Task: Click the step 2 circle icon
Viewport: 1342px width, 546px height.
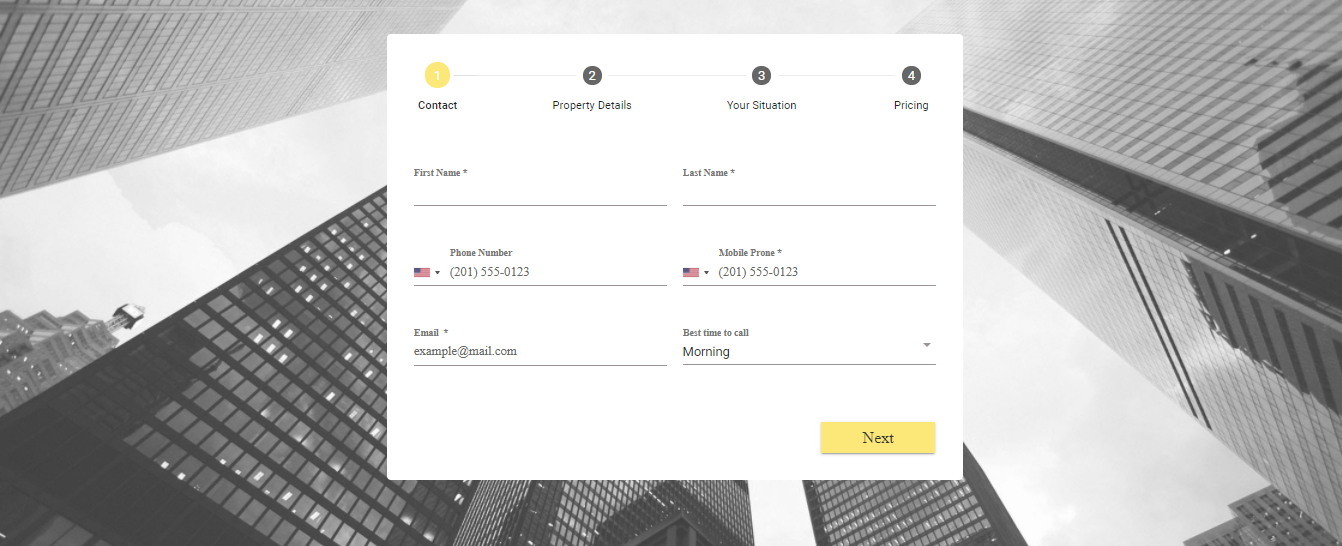Action: coord(592,76)
